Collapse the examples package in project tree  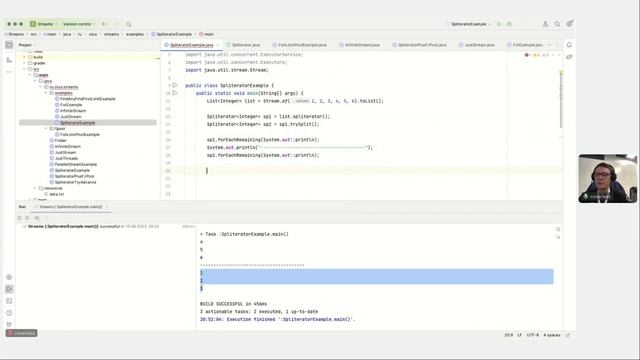46,93
